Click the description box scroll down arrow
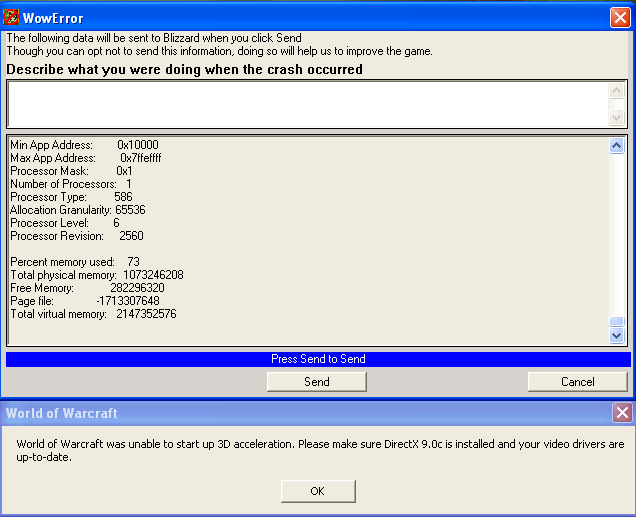This screenshot has width=637, height=517. [x=616, y=117]
